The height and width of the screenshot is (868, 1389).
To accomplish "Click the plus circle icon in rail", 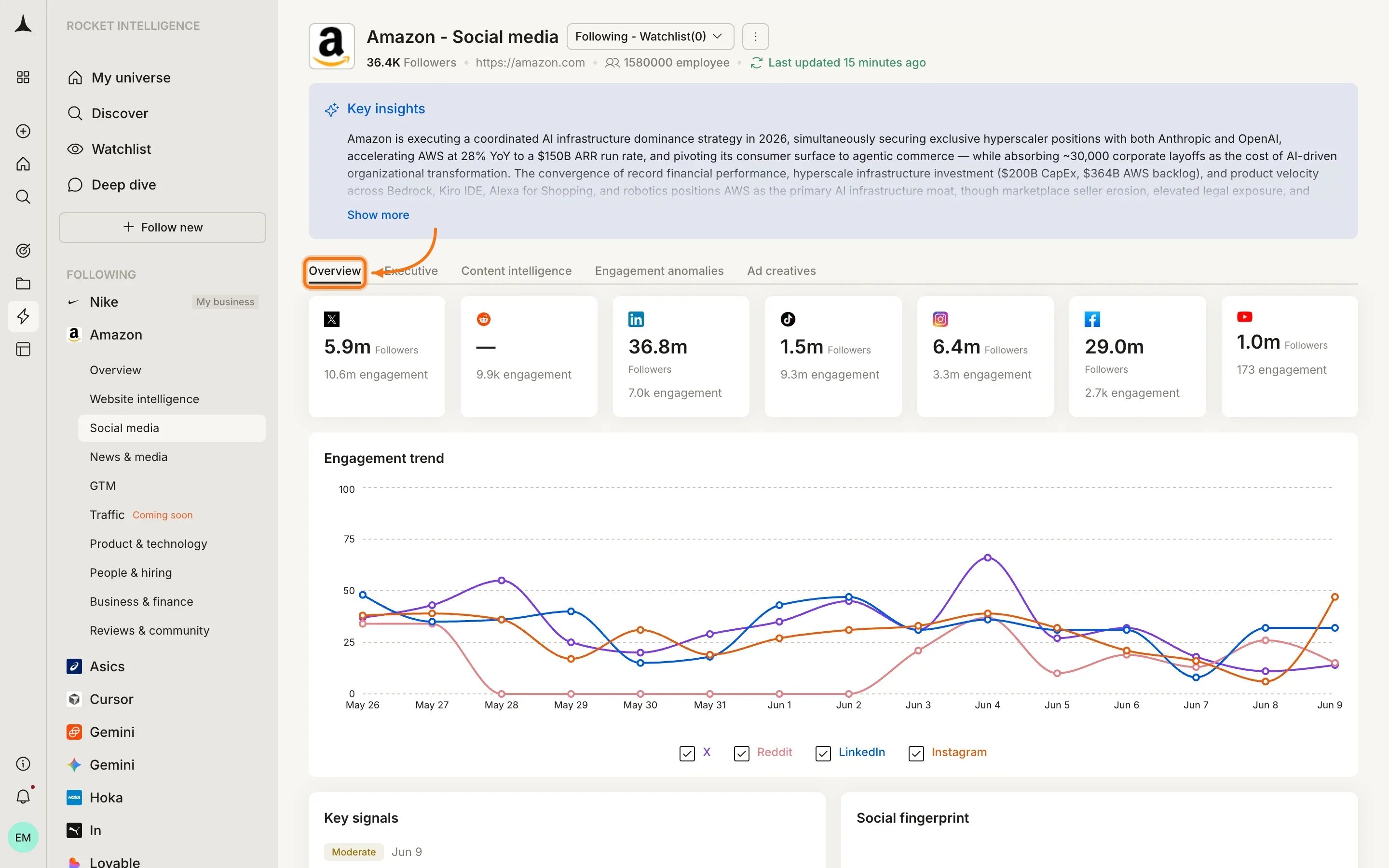I will tap(23, 131).
